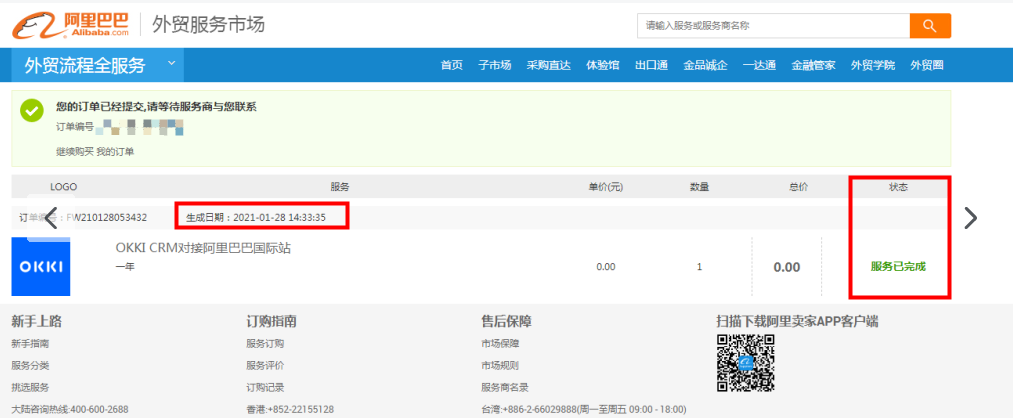
Task: Go to the next slide arrow
Action: (970, 218)
